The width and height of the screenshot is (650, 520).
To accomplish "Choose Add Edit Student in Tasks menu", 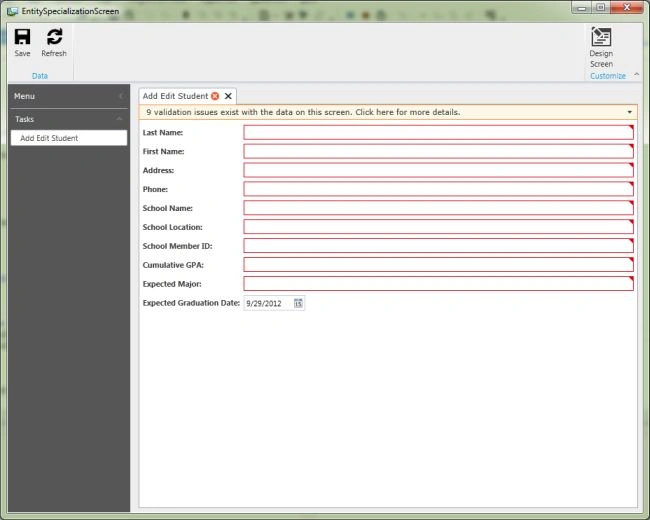I will (x=69, y=138).
